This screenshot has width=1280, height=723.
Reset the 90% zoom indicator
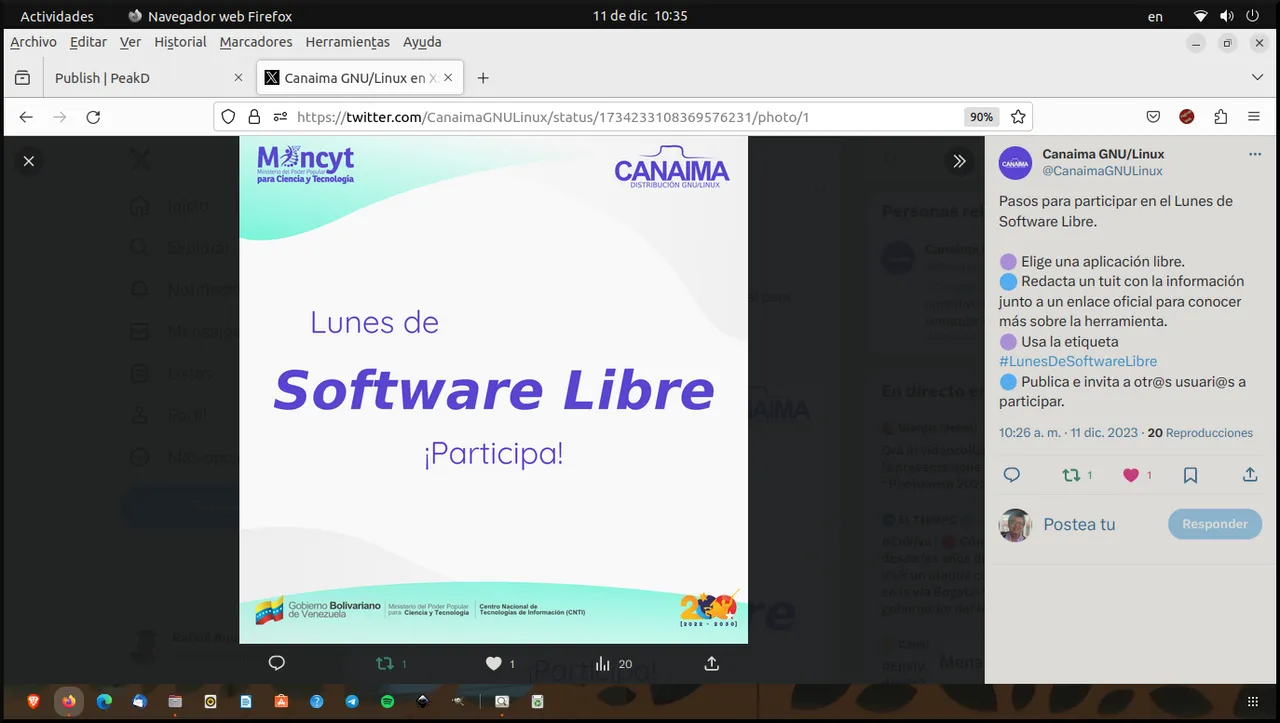click(981, 117)
